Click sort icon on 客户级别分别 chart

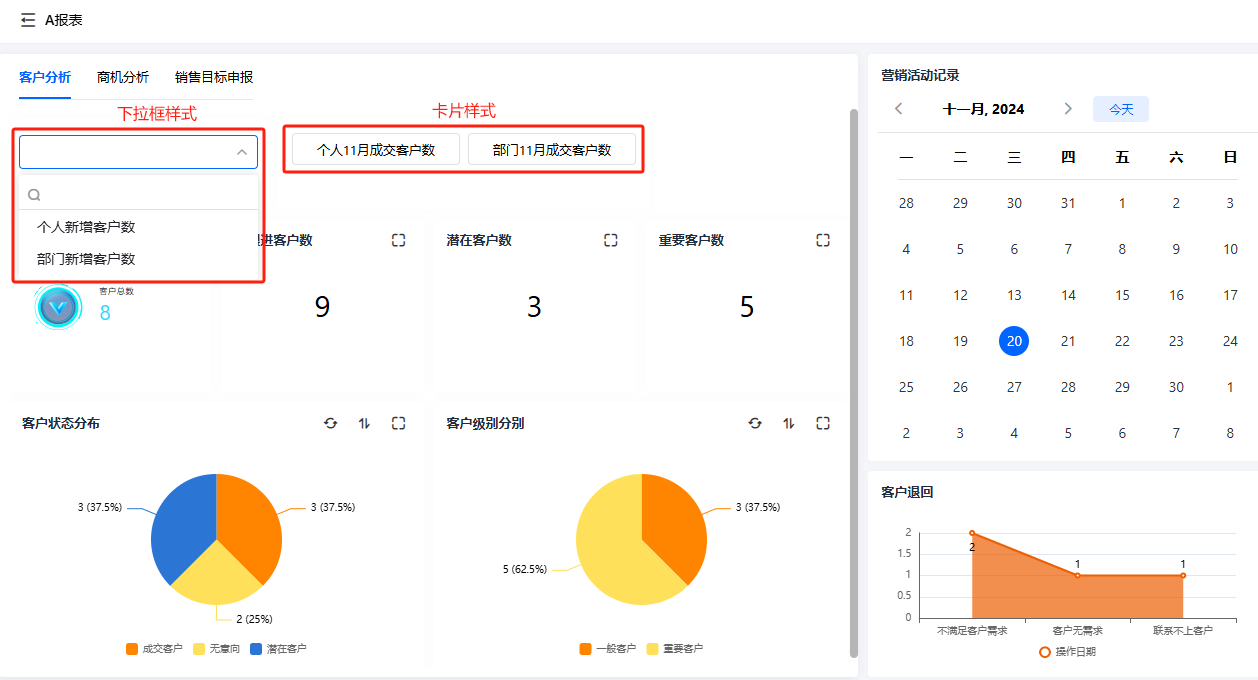click(x=789, y=423)
